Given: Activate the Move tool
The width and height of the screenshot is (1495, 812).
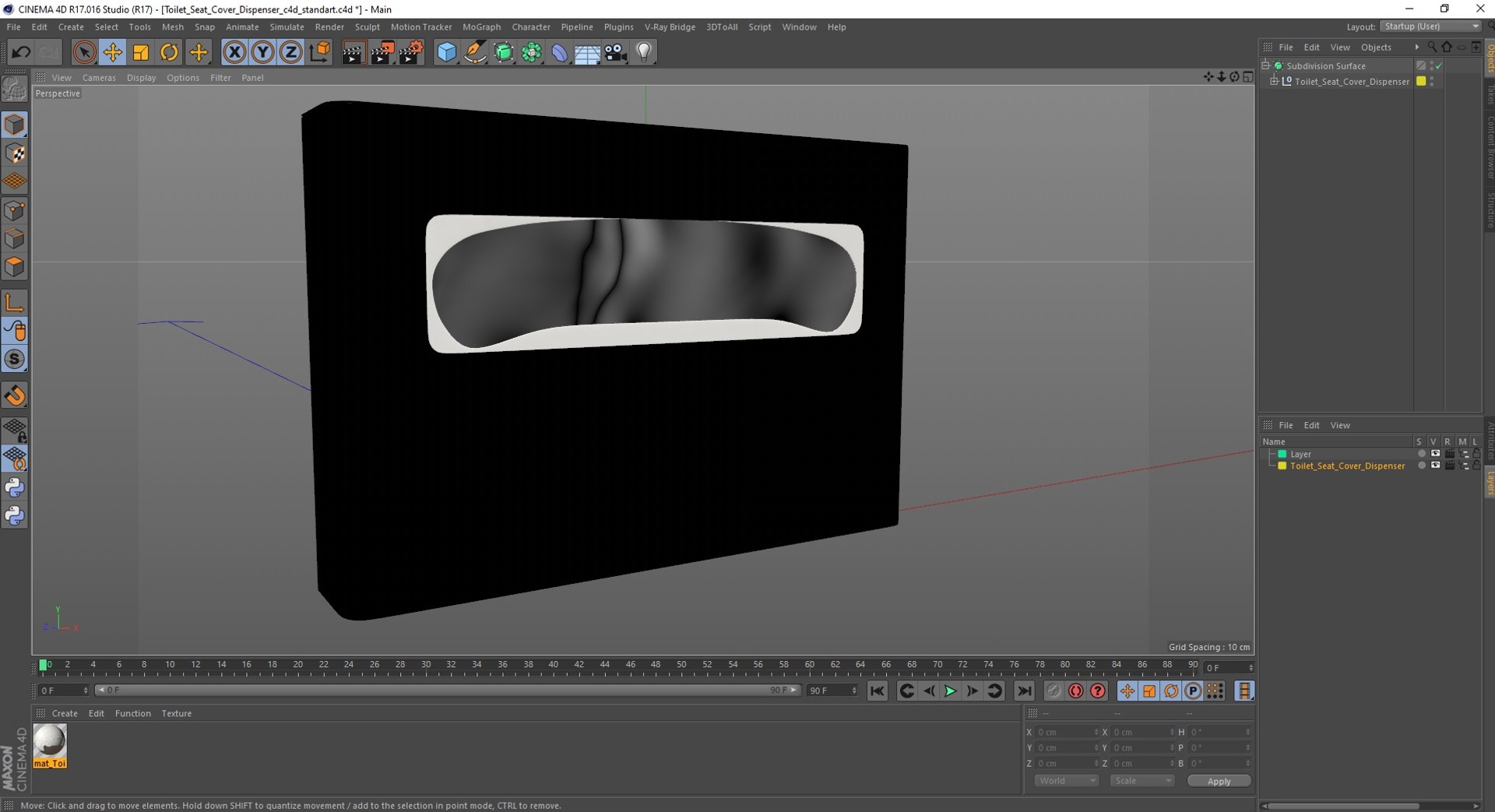Looking at the screenshot, I should pos(113,52).
